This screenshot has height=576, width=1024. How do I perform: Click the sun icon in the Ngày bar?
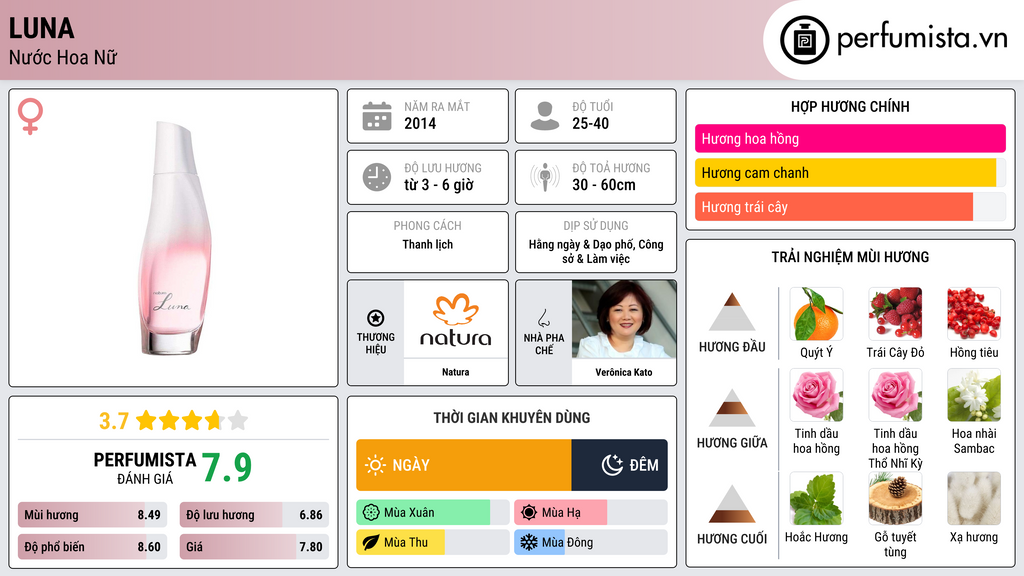tap(376, 465)
